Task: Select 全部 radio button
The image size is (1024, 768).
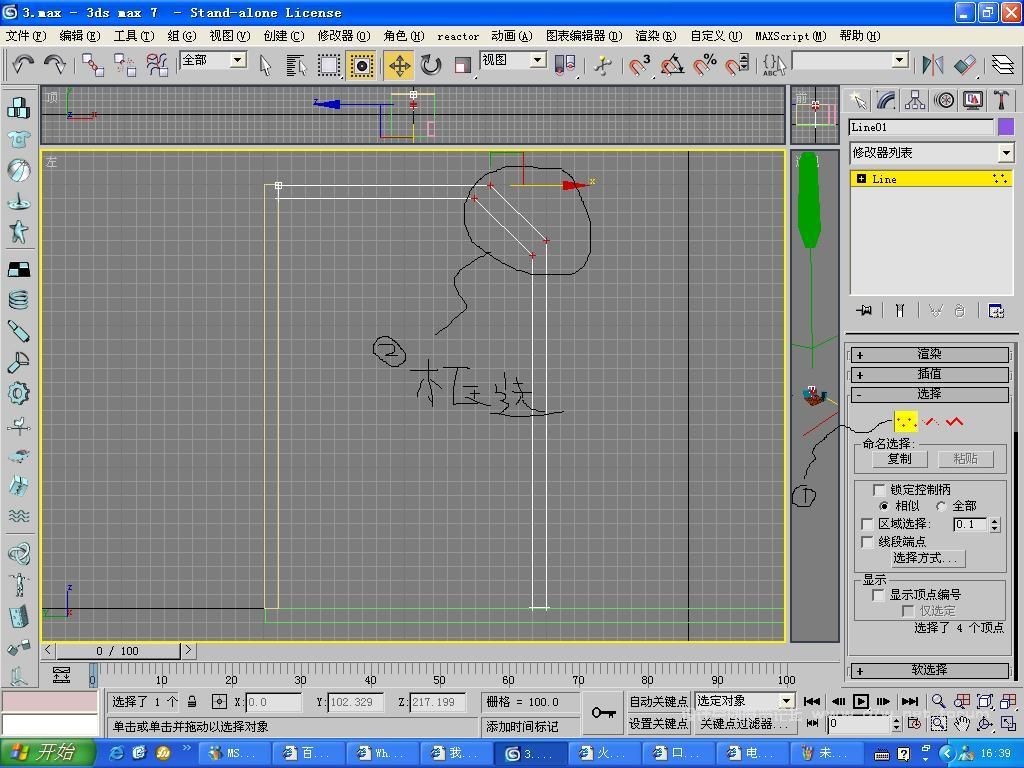Action: [x=941, y=506]
